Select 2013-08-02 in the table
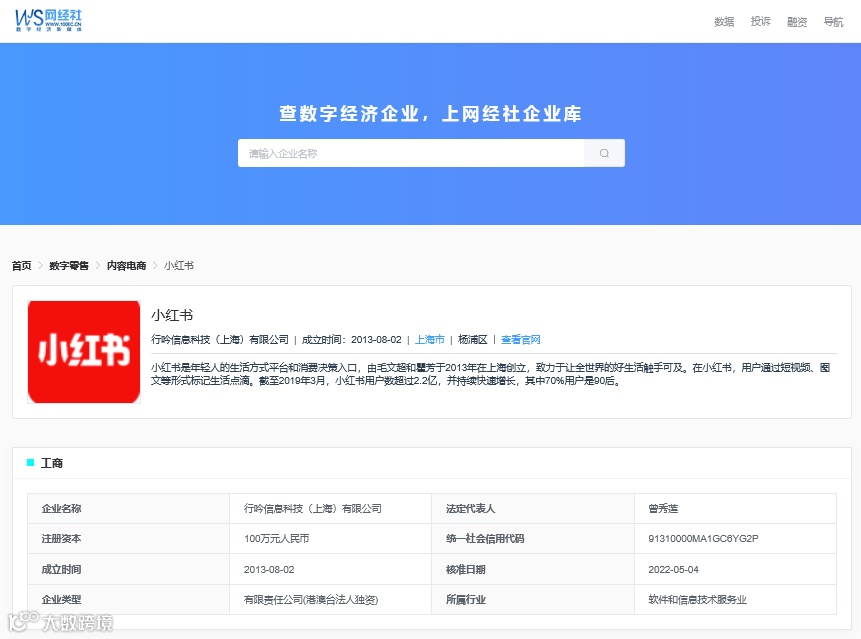 tap(269, 569)
